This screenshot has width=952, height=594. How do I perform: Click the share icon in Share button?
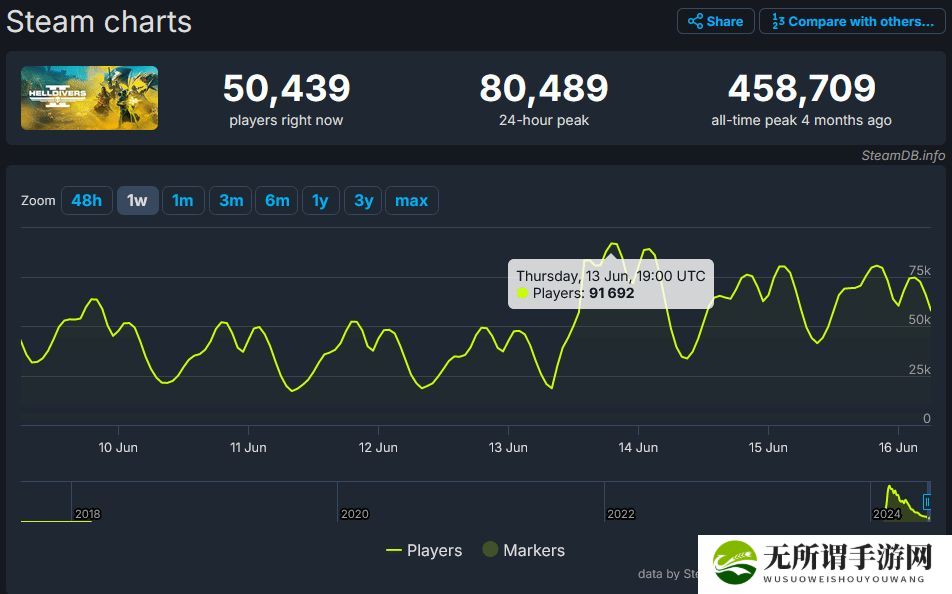coord(695,21)
